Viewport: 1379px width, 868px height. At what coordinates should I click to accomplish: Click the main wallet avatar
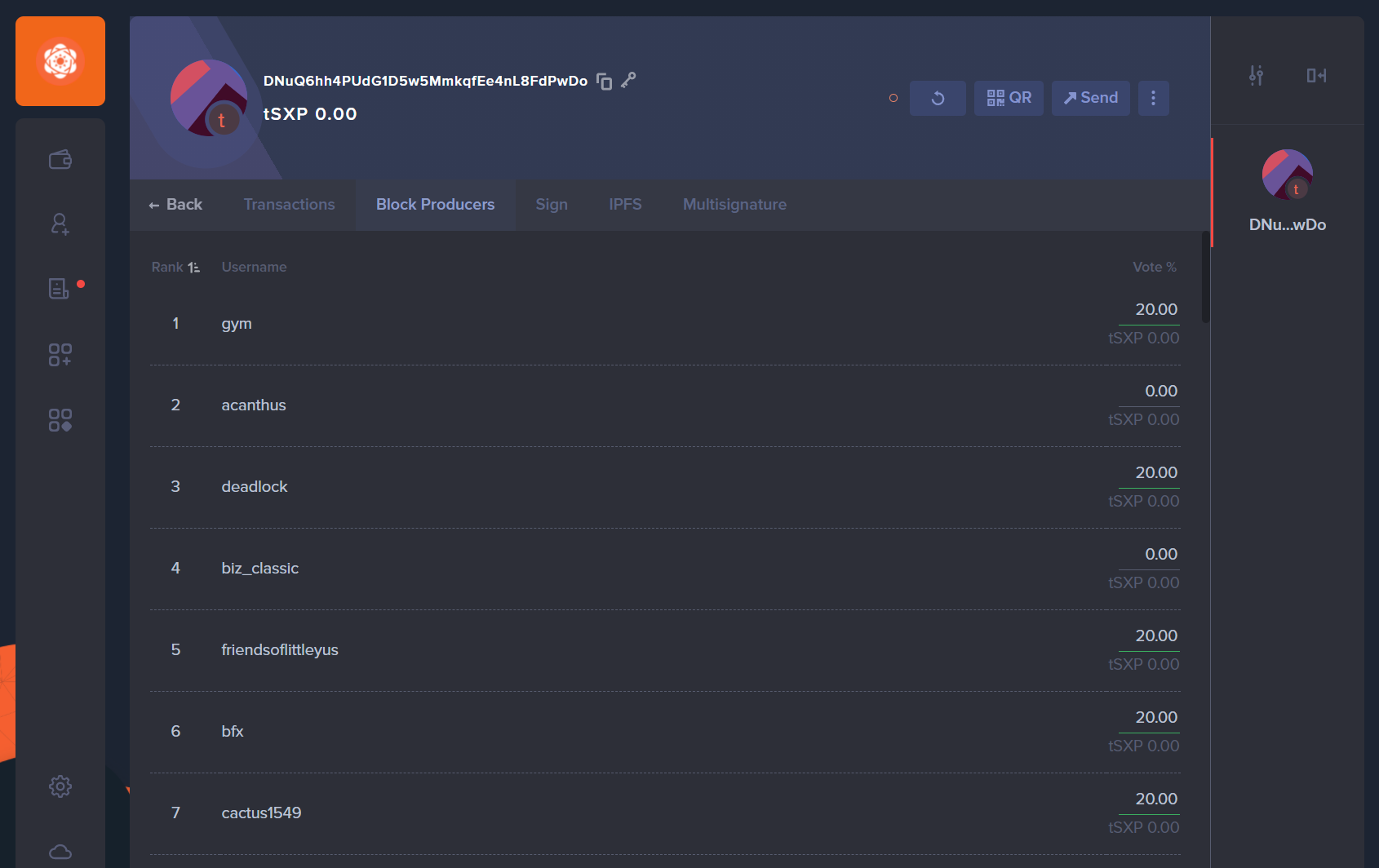click(x=209, y=98)
